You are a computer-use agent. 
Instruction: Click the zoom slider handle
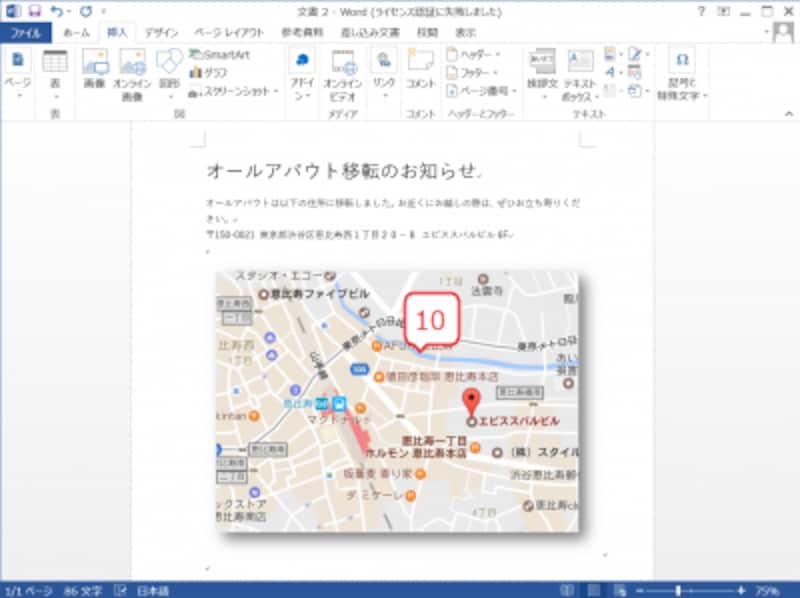tap(678, 590)
